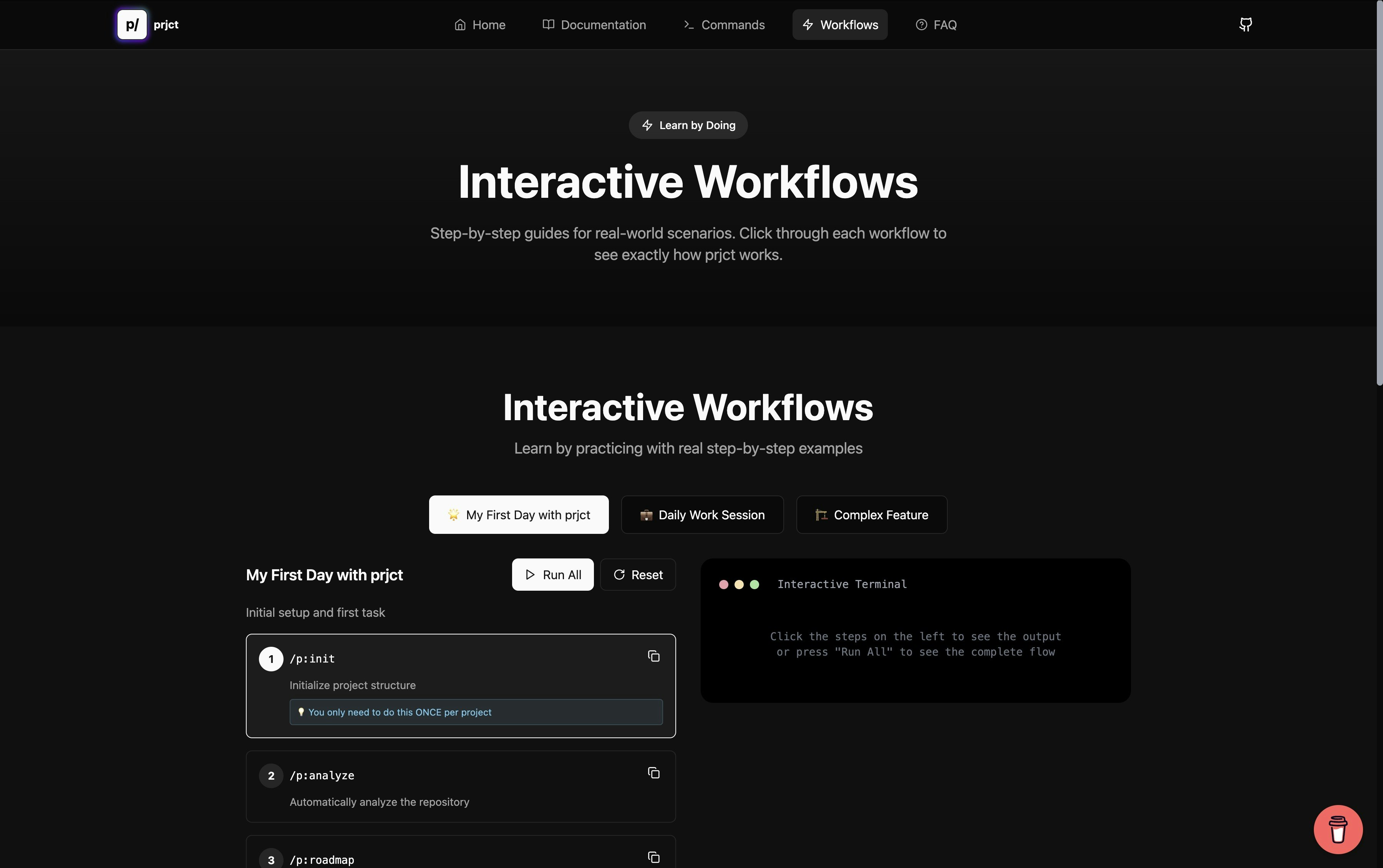
Task: Click the coffee cup donation button
Action: [x=1338, y=830]
